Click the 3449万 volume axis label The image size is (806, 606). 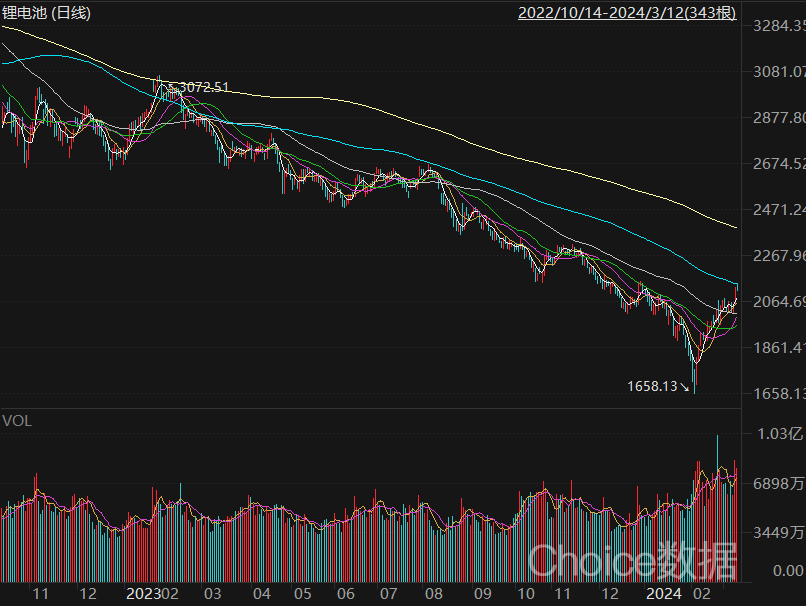pos(780,532)
